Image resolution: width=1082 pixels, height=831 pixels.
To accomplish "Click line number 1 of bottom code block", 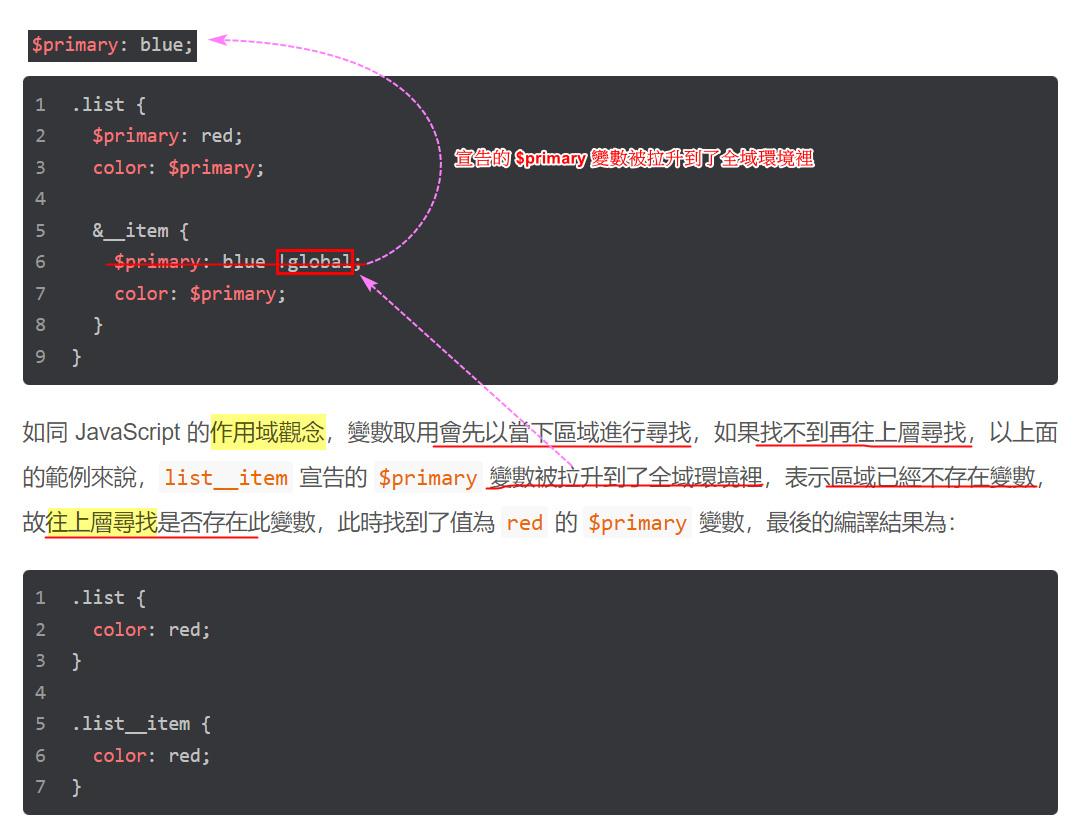I will (x=40, y=597).
